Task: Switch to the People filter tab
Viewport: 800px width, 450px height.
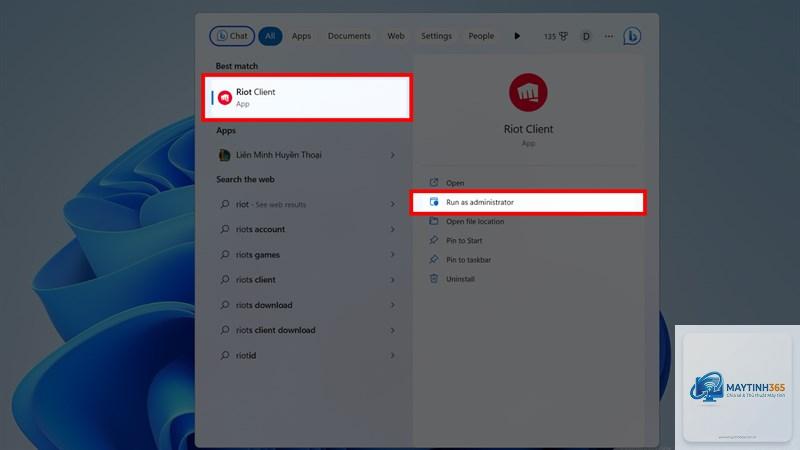Action: [481, 36]
